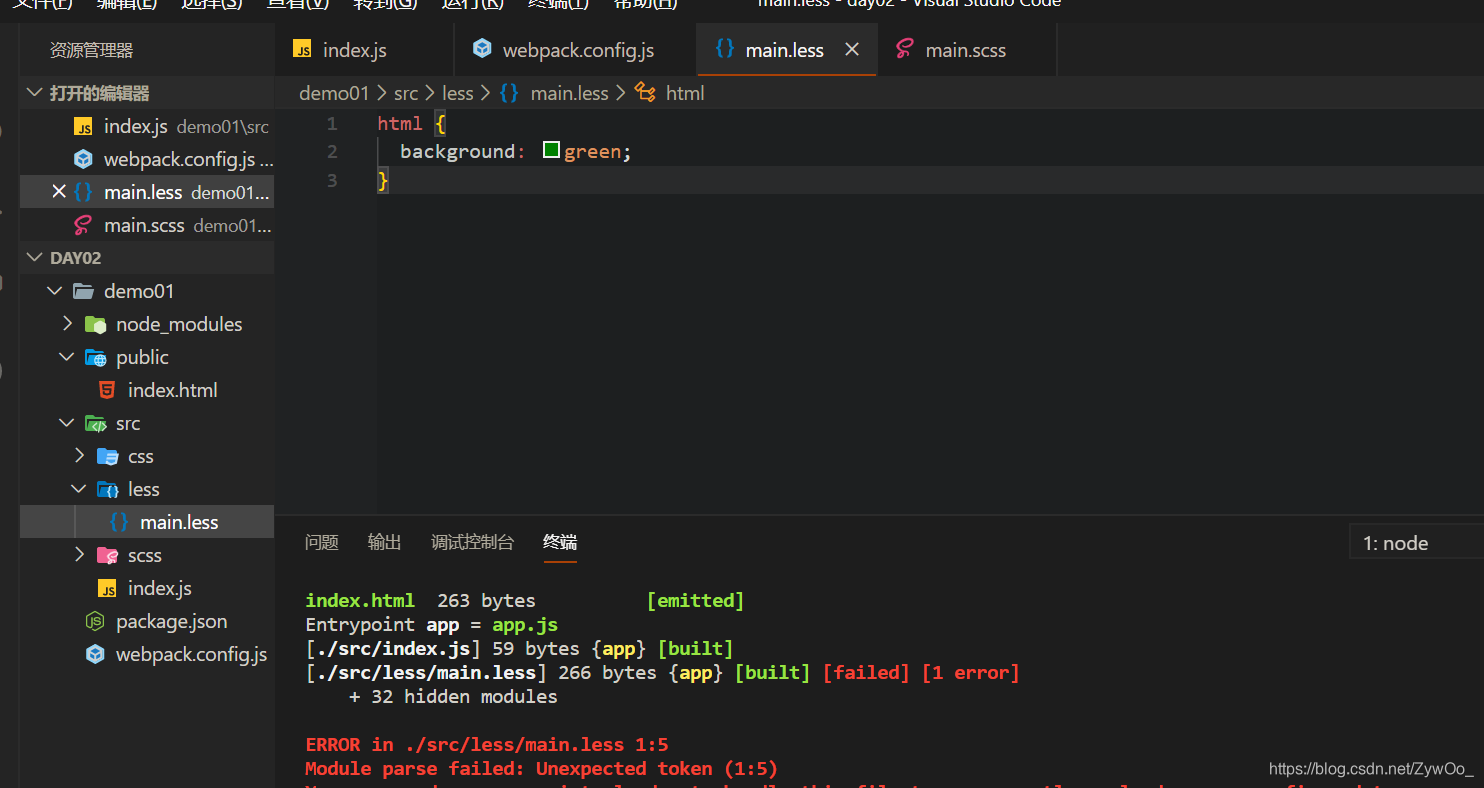Switch to the 问题 panel tab

coord(322,542)
